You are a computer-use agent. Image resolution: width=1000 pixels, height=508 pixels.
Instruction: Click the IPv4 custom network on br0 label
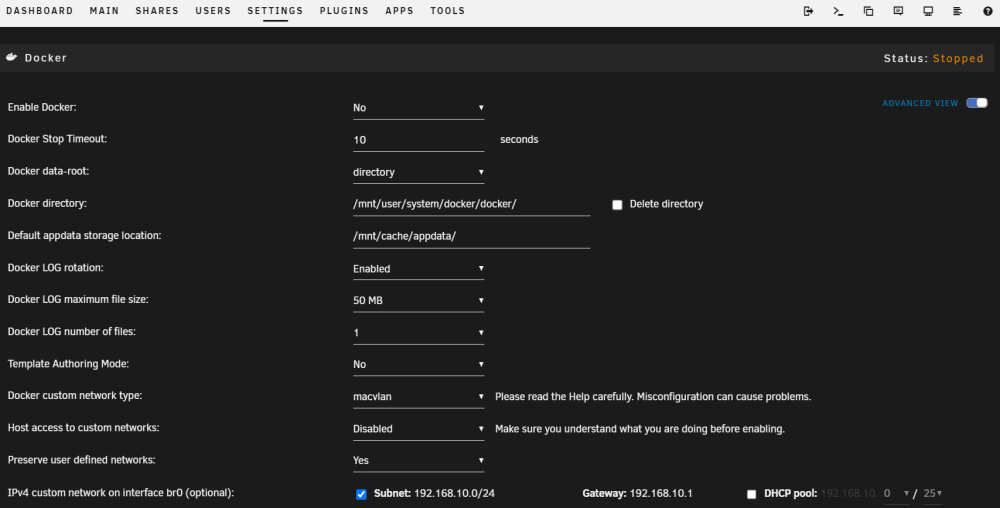pos(121,492)
